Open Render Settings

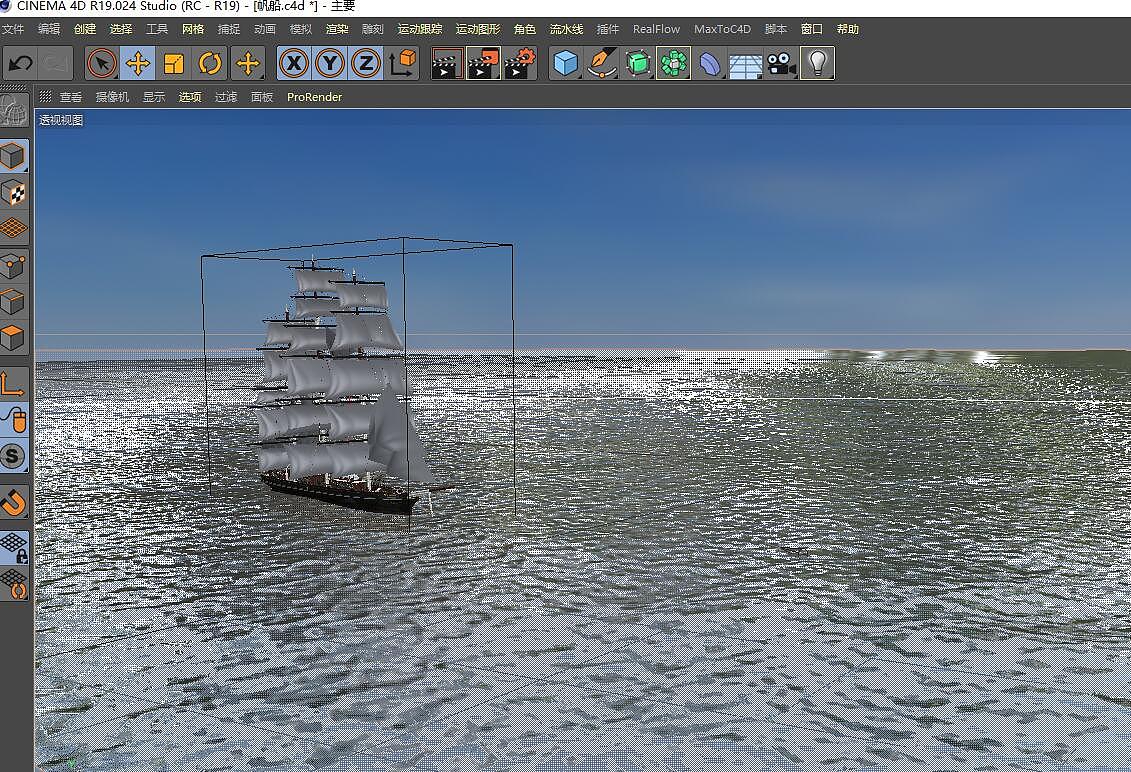pos(518,63)
